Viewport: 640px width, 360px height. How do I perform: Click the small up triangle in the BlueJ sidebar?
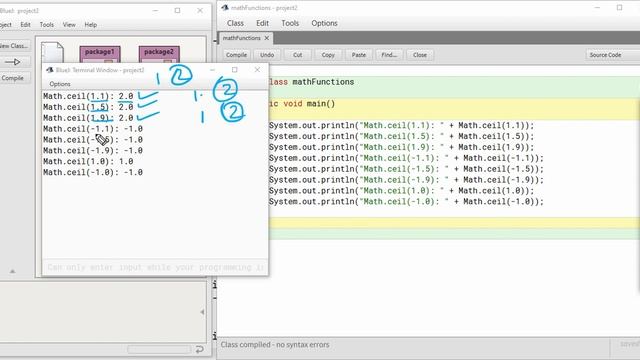click(x=12, y=271)
